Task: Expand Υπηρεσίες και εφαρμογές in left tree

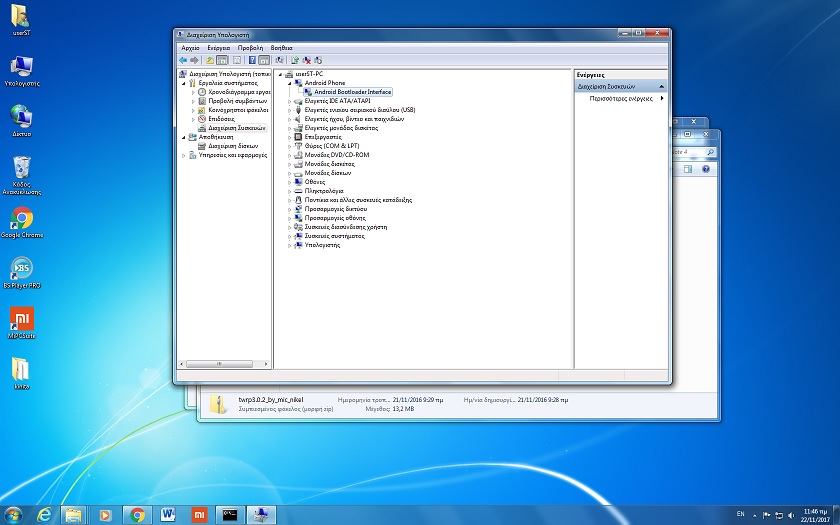Action: (x=184, y=155)
